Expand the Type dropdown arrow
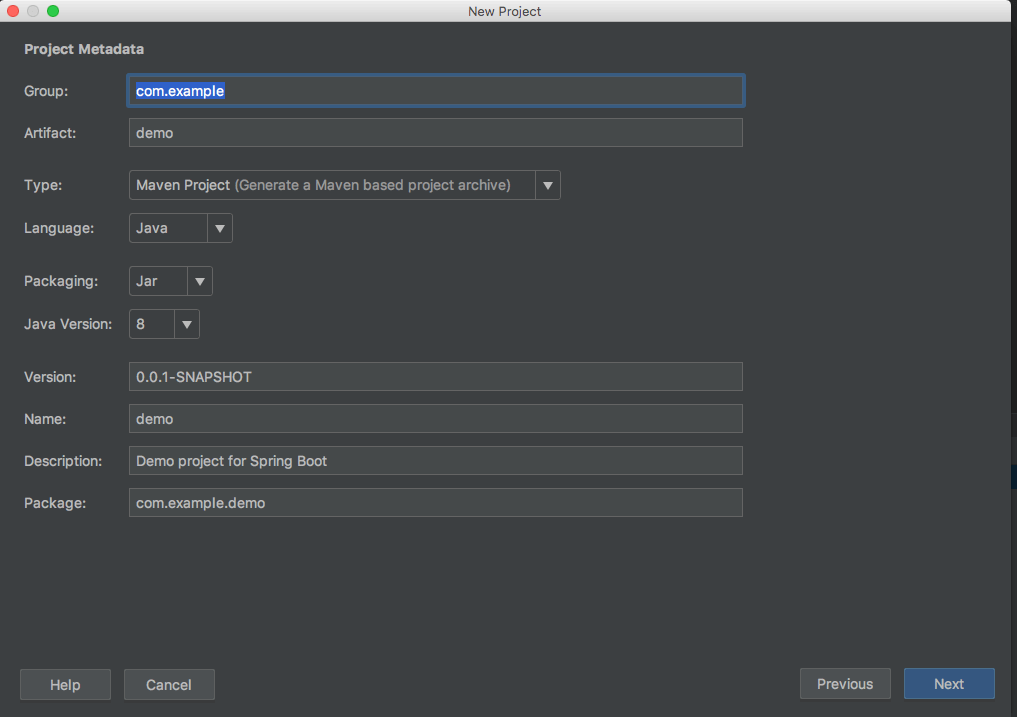 pos(548,185)
